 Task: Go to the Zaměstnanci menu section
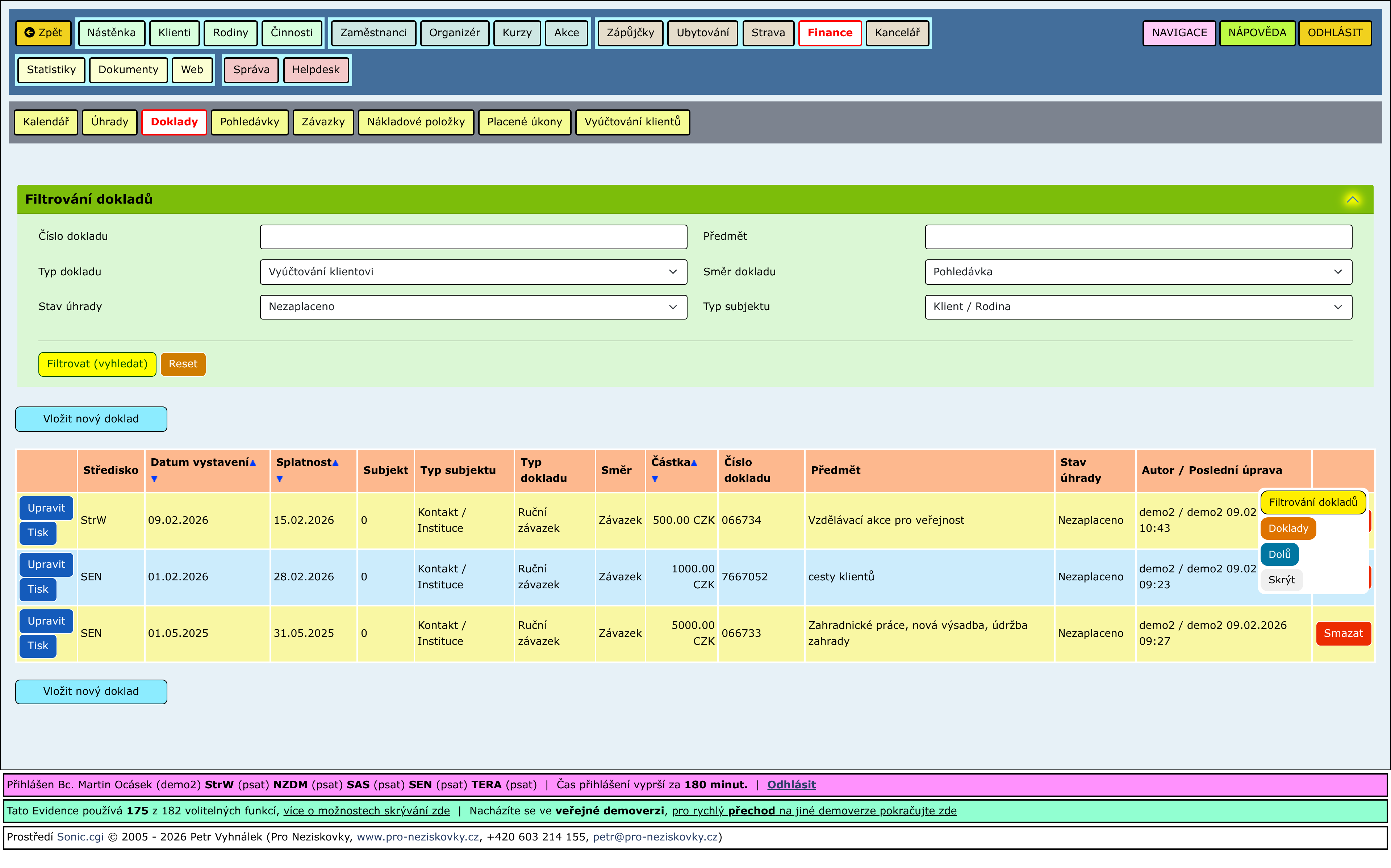pyautogui.click(x=373, y=33)
